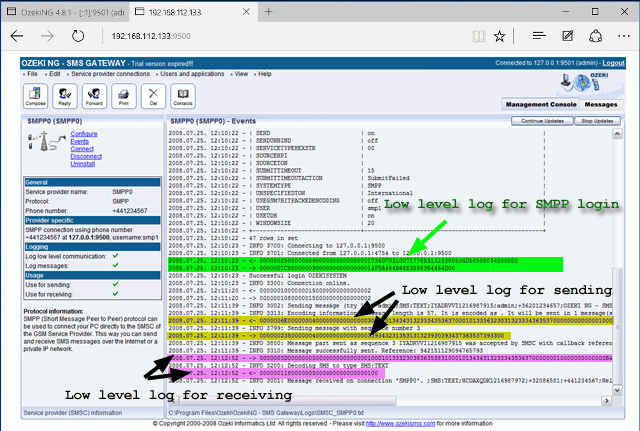Click the horizontal scrollbar thumb
This screenshot has width=640, height=431.
click(x=287, y=401)
